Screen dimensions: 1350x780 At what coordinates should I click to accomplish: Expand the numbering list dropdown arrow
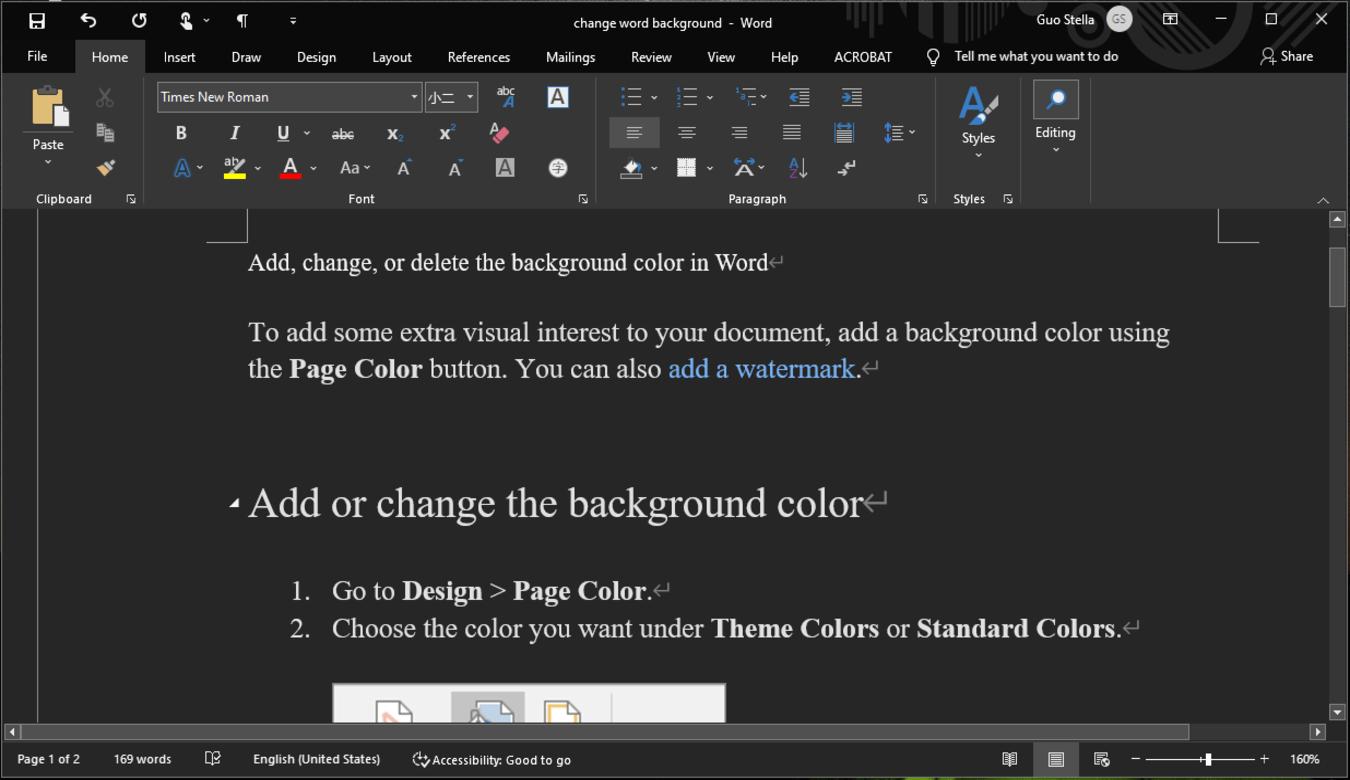710,98
